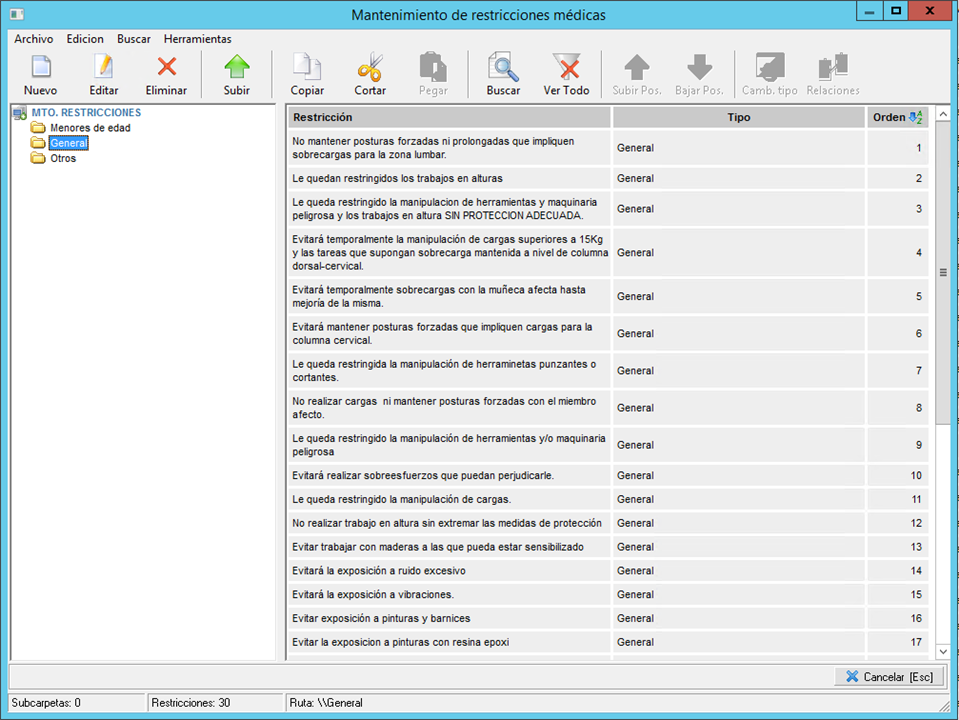Click the Cancelar [Esc] button
Viewport: 959px width, 720px height.
[888, 677]
